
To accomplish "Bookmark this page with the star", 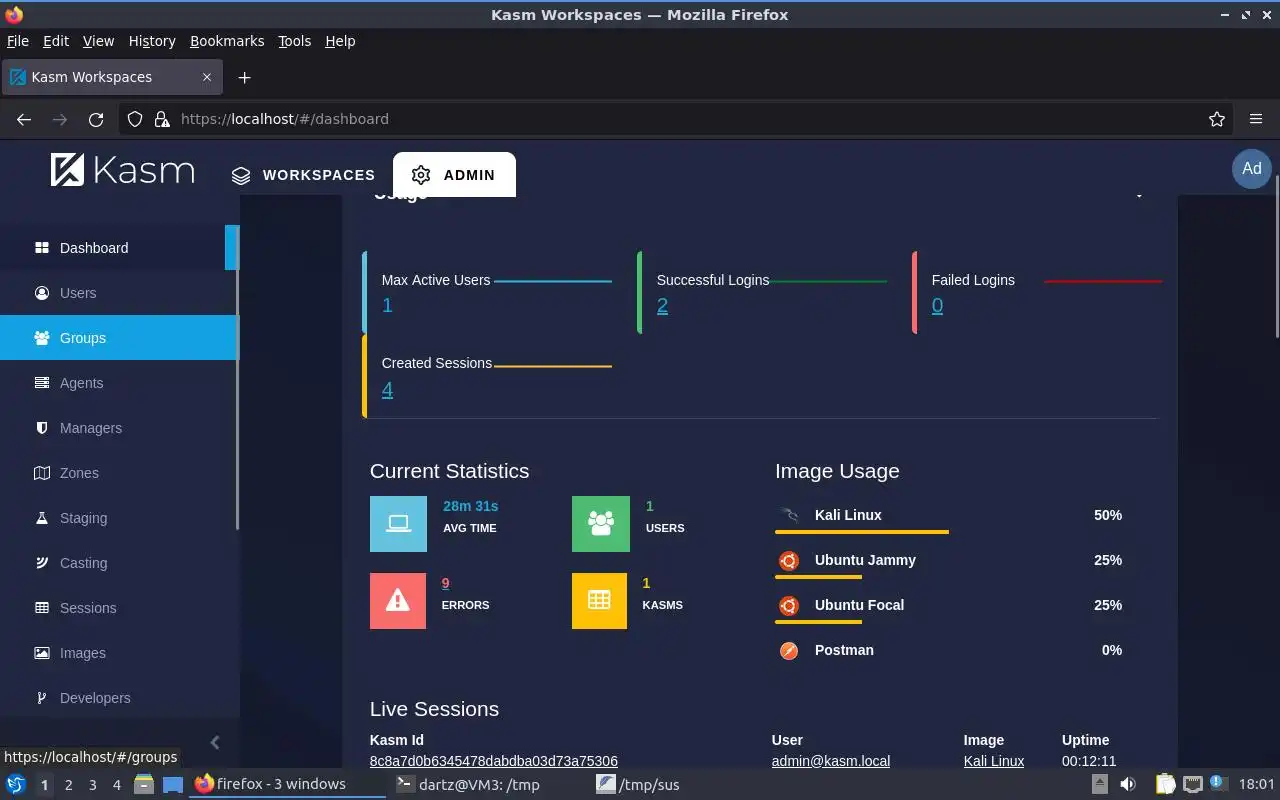I will tap(1217, 119).
